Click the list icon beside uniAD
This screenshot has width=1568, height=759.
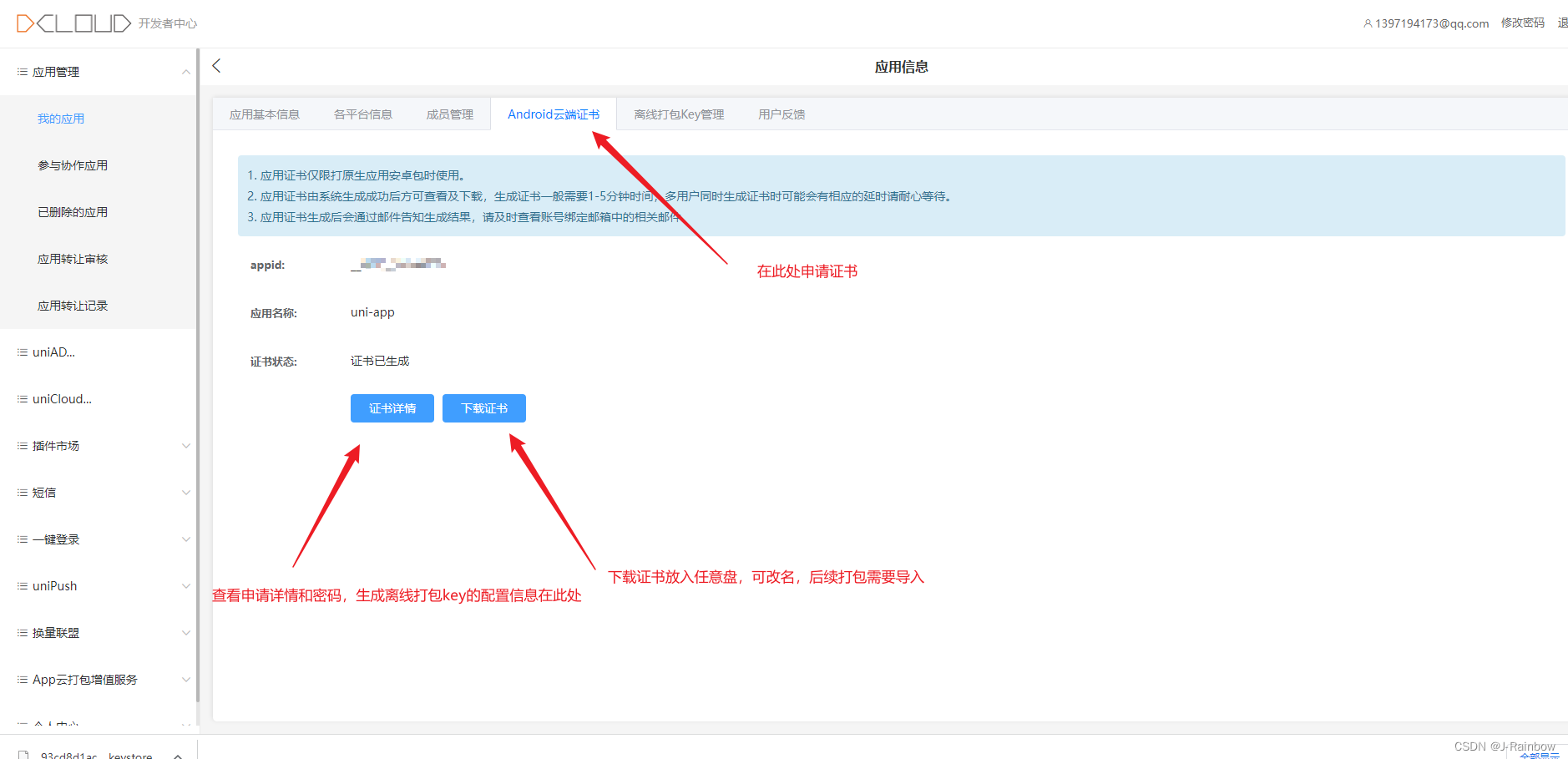23,352
